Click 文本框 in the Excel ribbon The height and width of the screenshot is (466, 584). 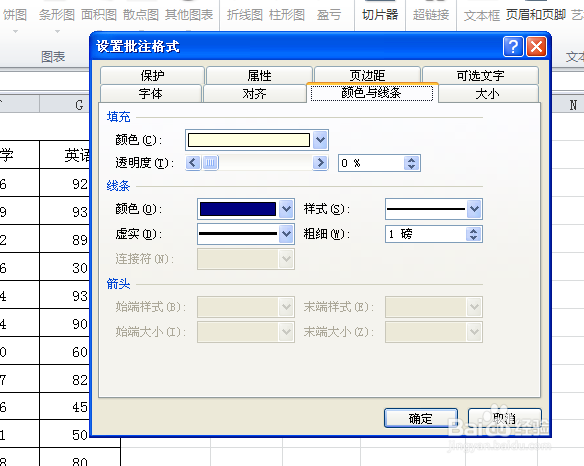[482, 15]
